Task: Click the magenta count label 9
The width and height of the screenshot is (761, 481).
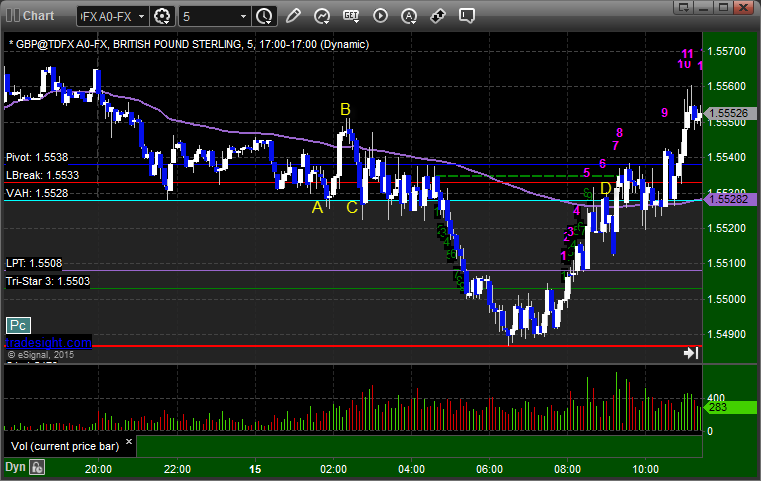Action: pos(664,113)
